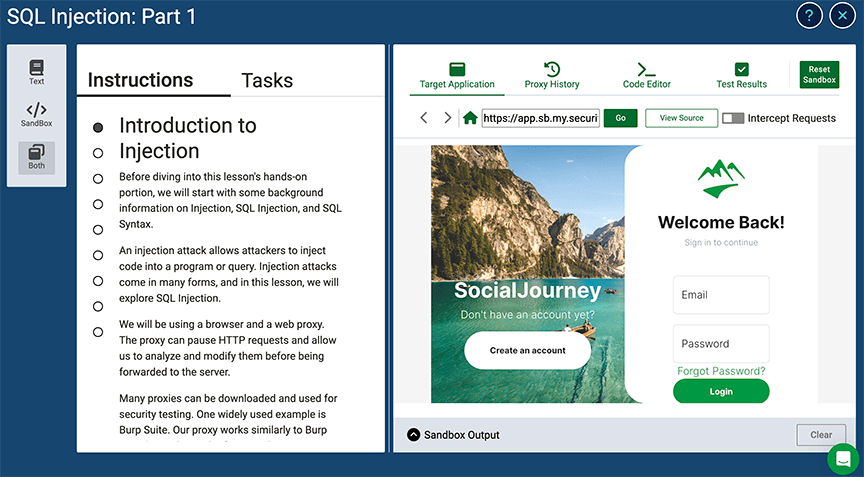Switch to SandBox view mode
Image resolution: width=864 pixels, height=477 pixels.
point(36,115)
